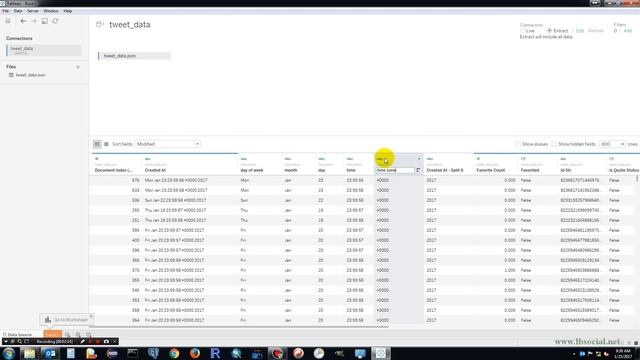Open the File menu
Screen dimensions: 640x360
[x=6, y=11]
